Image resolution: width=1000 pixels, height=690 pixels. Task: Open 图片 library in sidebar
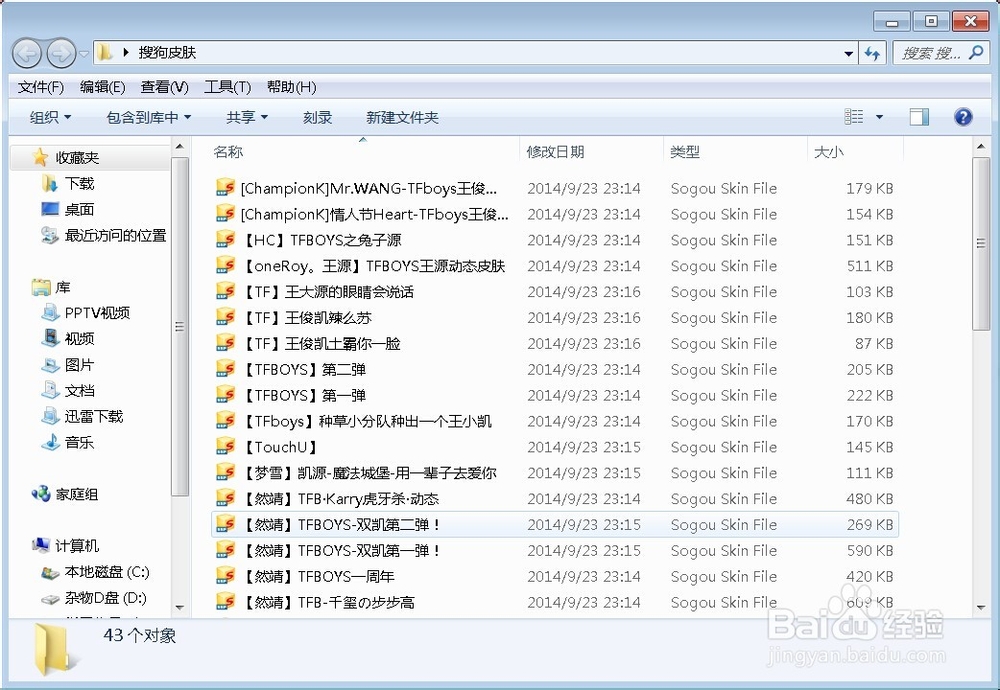point(80,365)
